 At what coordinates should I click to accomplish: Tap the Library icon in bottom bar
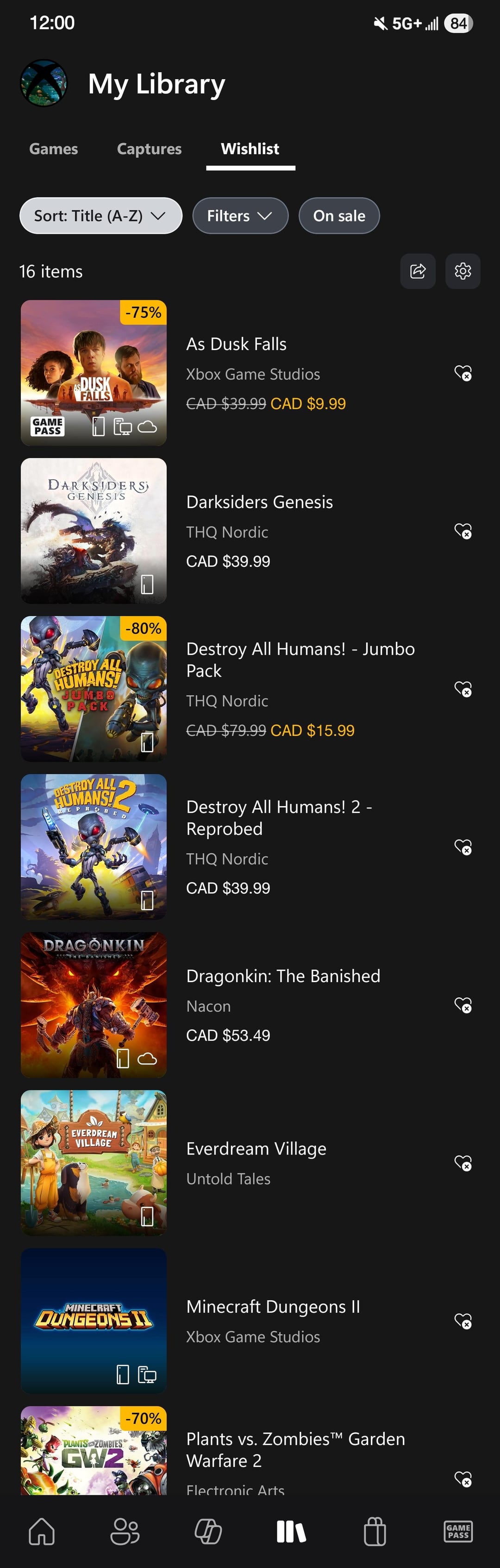pos(291,1531)
